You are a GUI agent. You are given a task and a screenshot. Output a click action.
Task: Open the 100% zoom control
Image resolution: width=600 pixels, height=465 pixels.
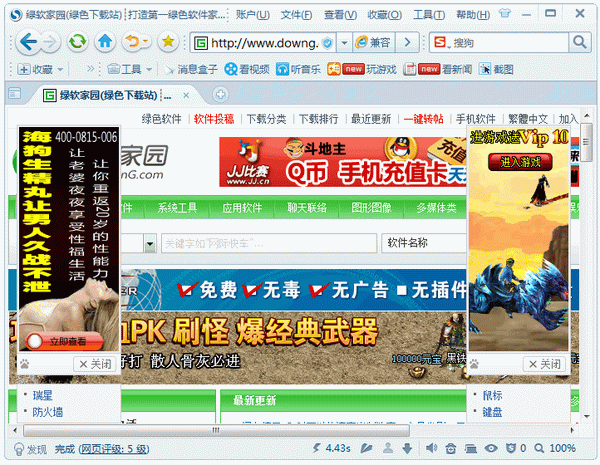[556, 448]
